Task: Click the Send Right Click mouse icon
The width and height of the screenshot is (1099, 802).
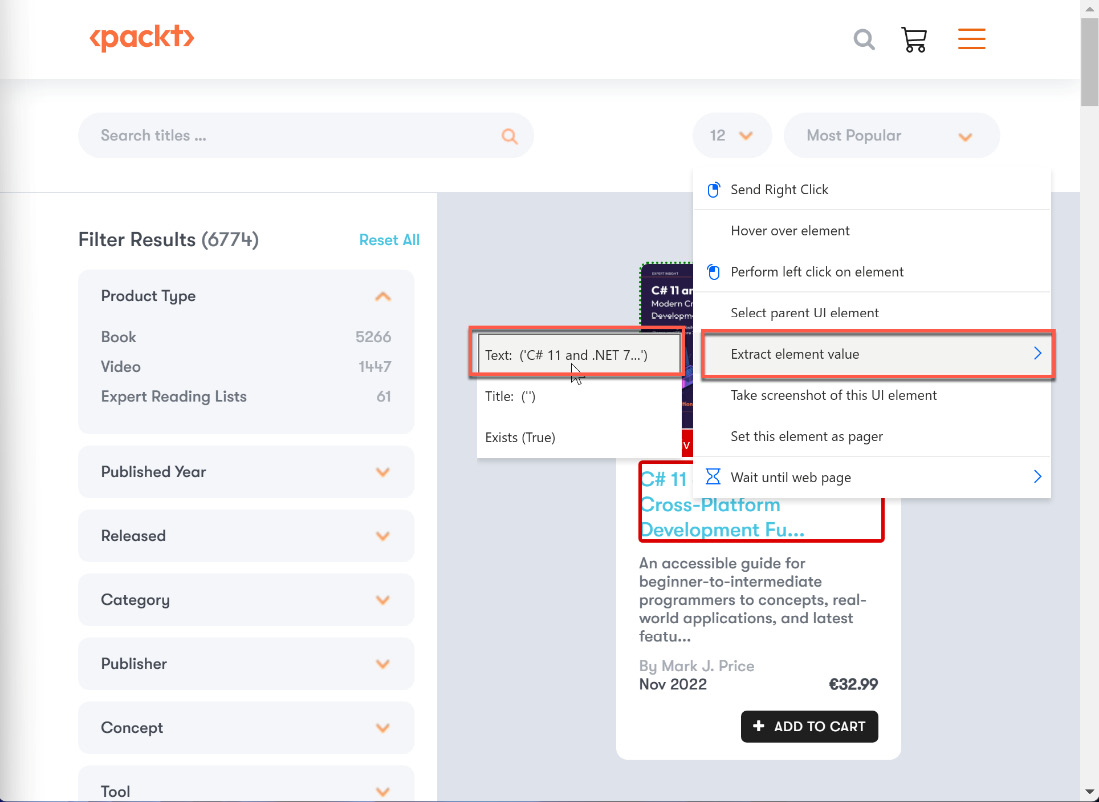Action: [714, 189]
